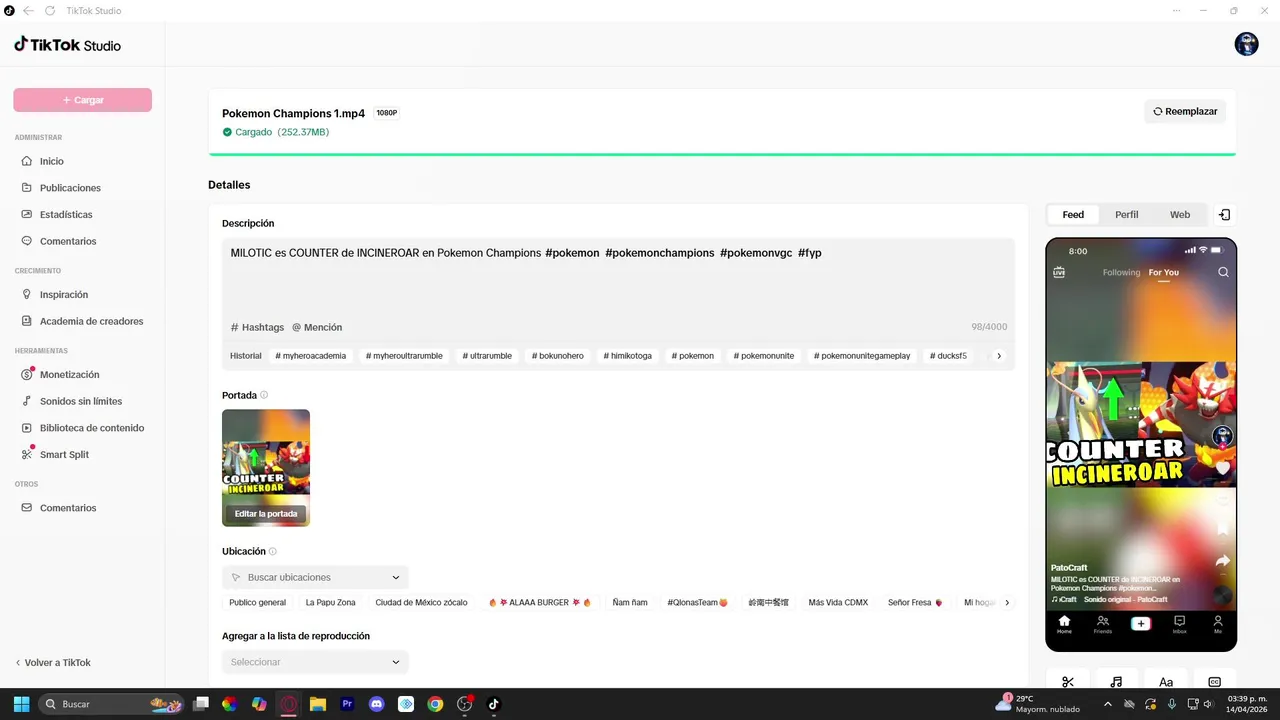This screenshot has width=1280, height=720.
Task: Click the Windows Start button
Action: (x=21, y=704)
